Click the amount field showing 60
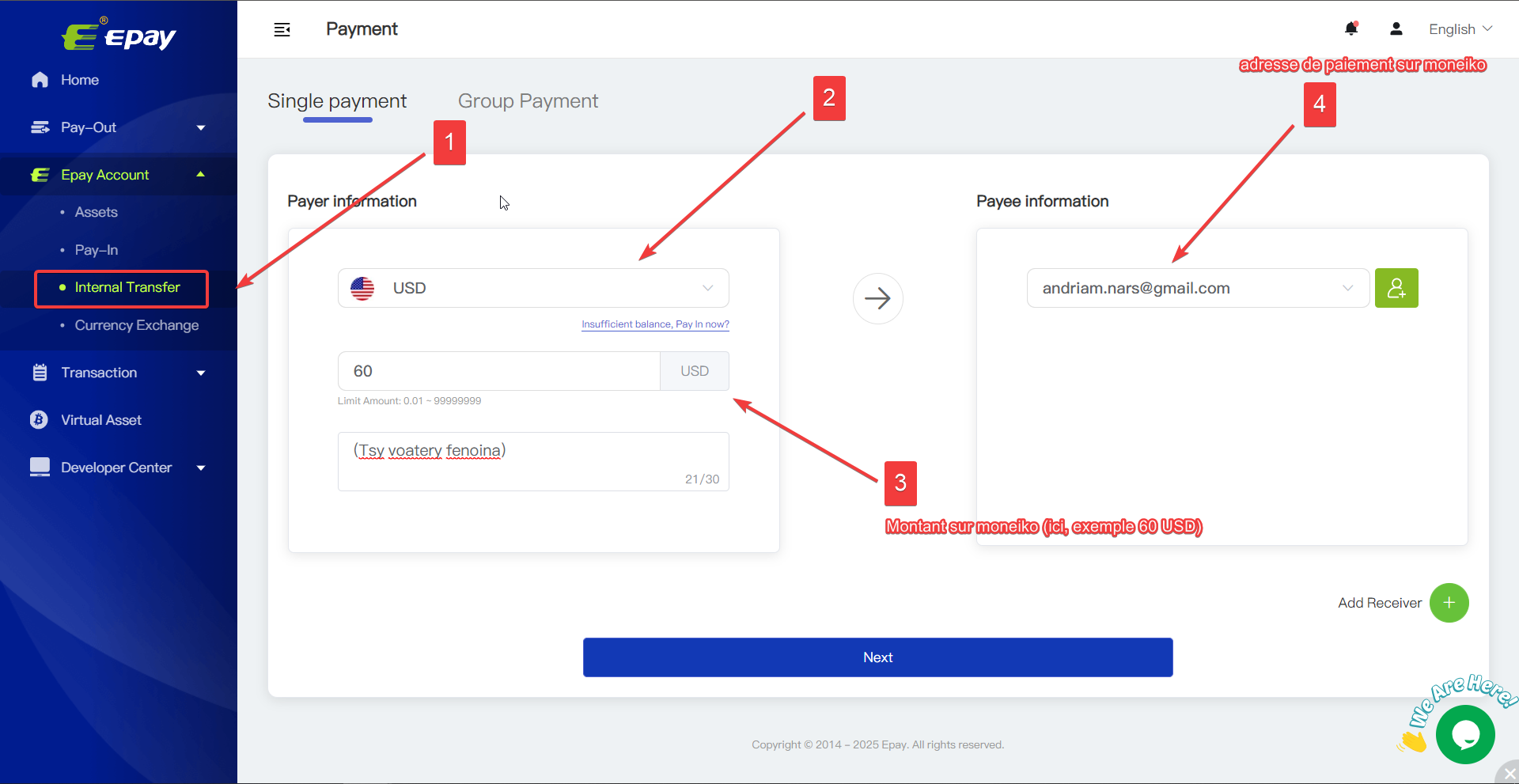This screenshot has height=784, width=1519. [x=499, y=371]
